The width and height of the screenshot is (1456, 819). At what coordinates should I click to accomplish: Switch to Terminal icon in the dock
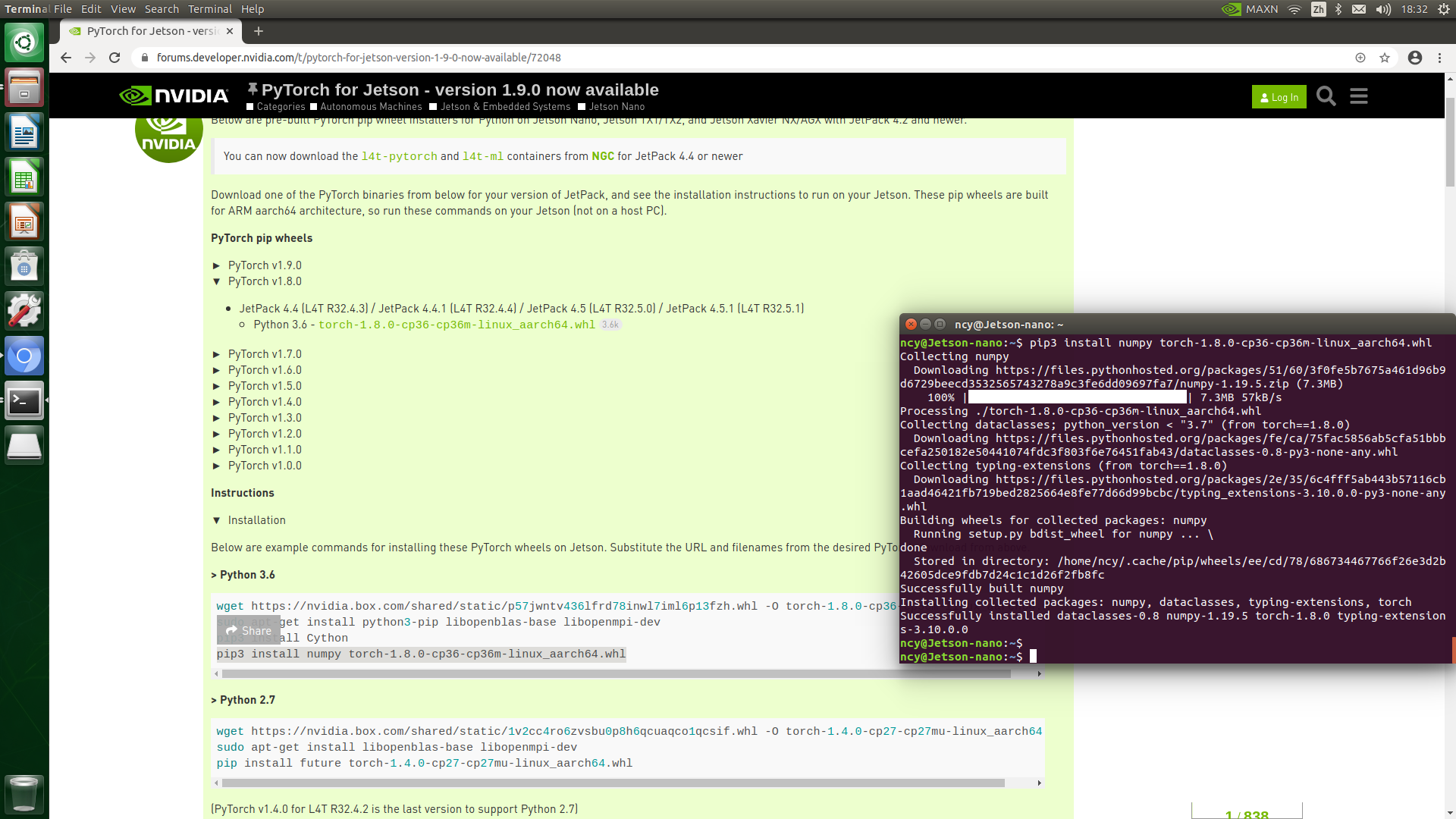coord(24,400)
